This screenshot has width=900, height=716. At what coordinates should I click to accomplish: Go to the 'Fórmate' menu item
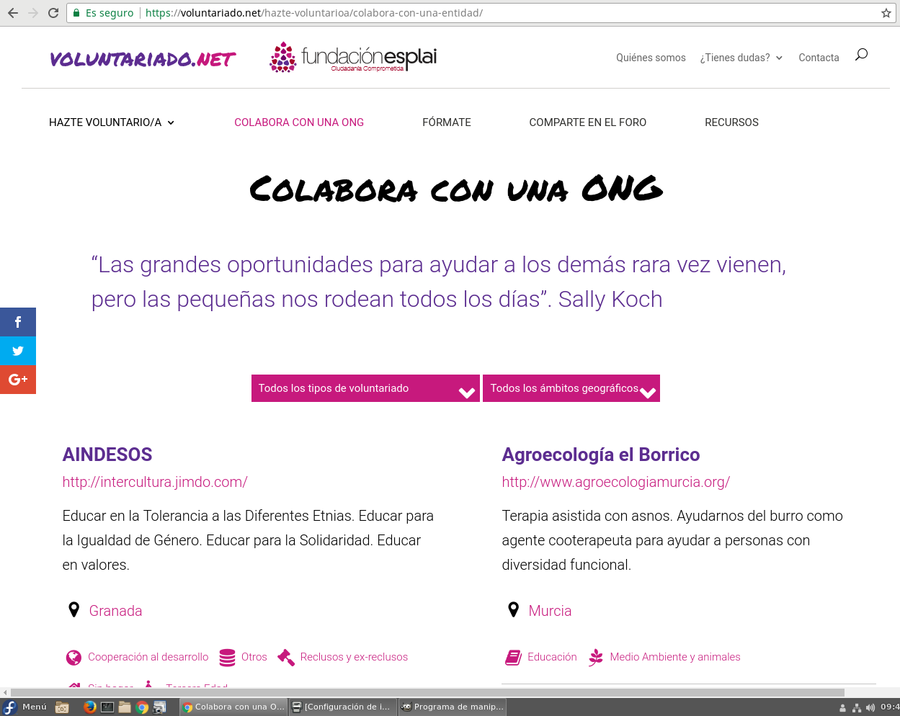click(446, 122)
